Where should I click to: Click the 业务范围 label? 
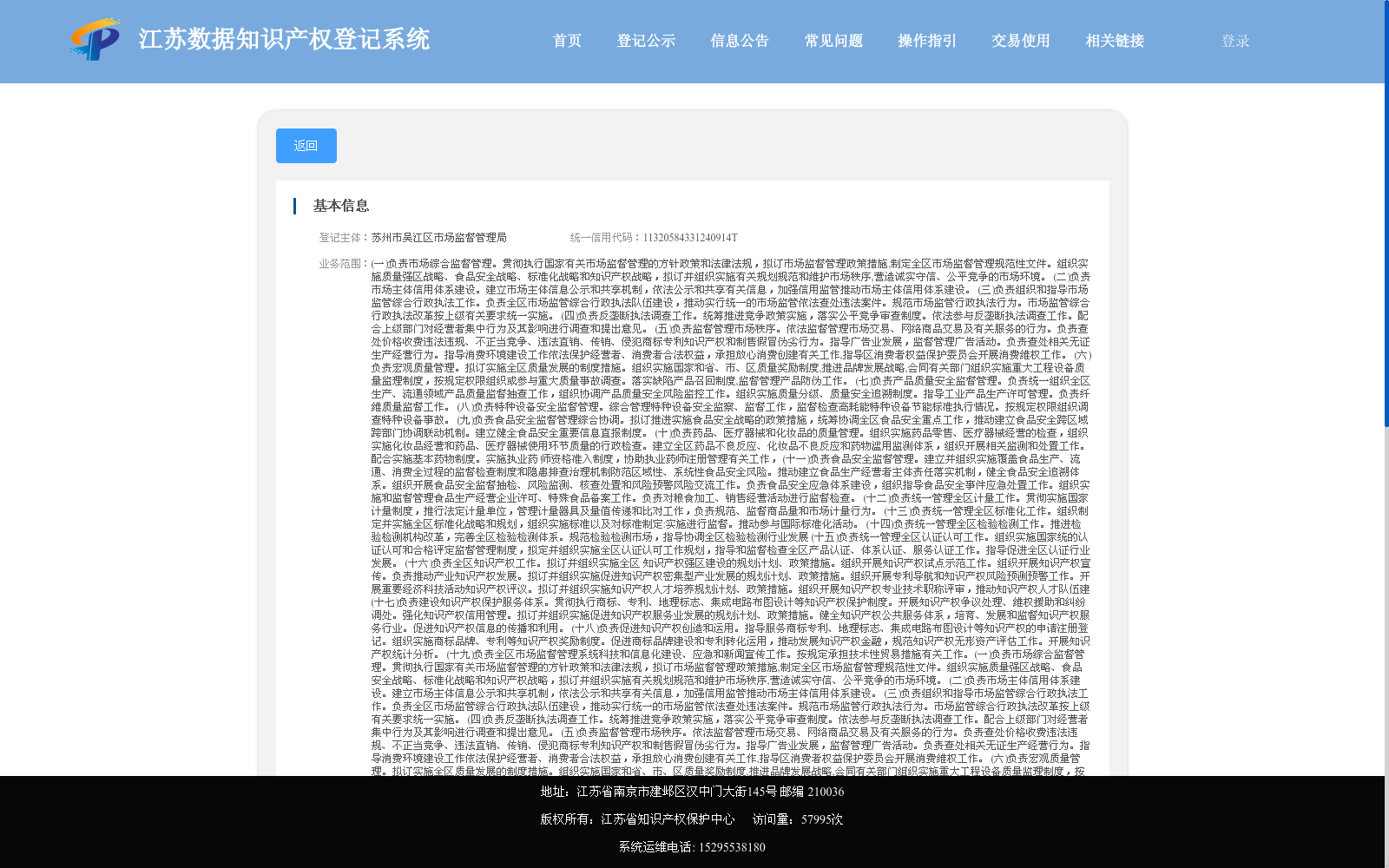pyautogui.click(x=345, y=264)
